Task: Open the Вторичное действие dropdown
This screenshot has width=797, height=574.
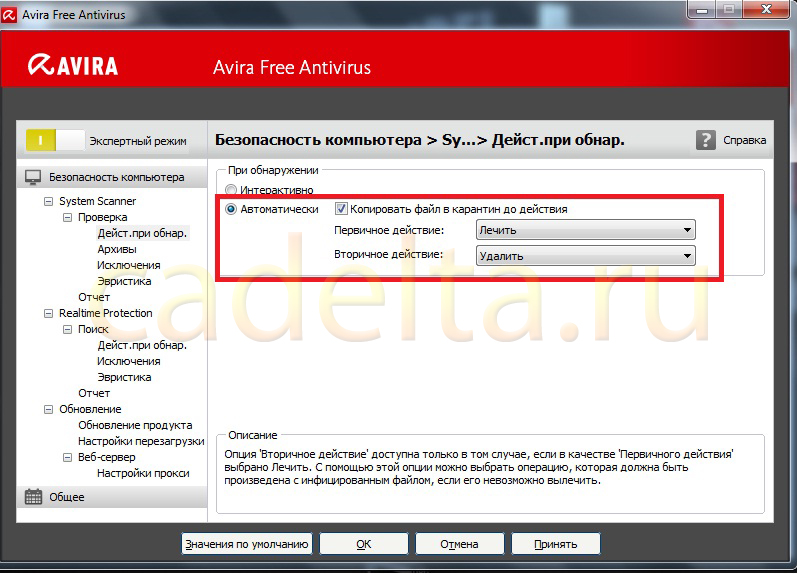Action: pos(586,256)
